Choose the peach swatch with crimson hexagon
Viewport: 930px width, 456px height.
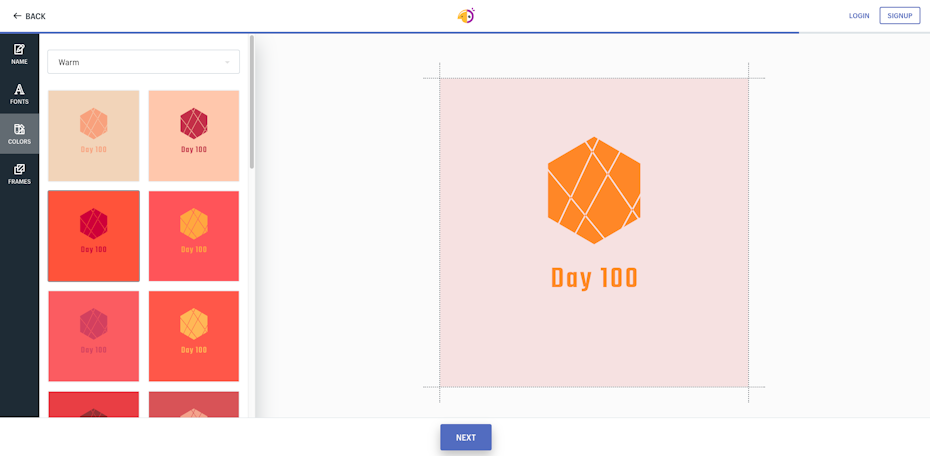click(194, 136)
